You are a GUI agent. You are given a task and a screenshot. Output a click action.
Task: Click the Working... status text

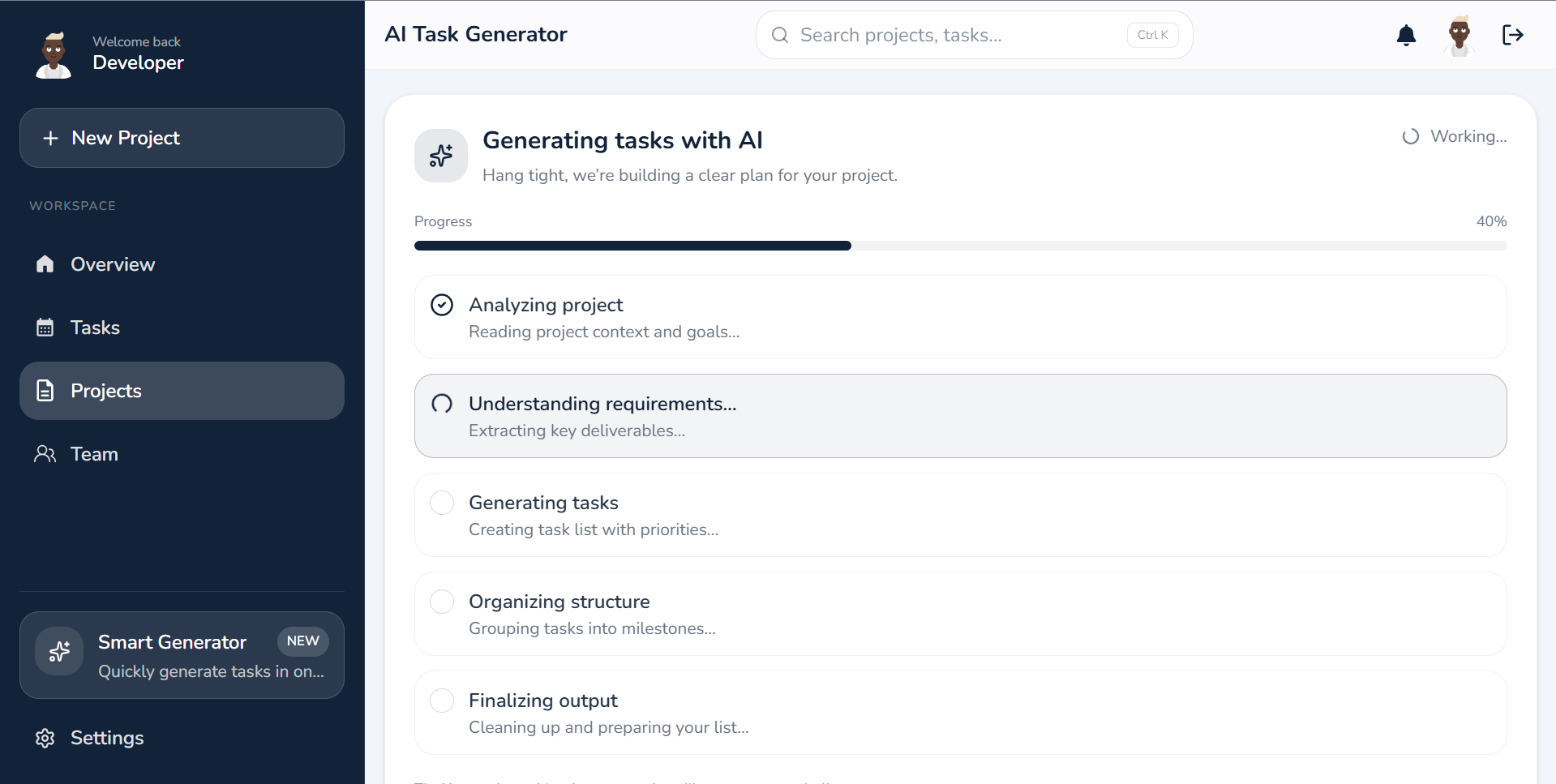1468,136
